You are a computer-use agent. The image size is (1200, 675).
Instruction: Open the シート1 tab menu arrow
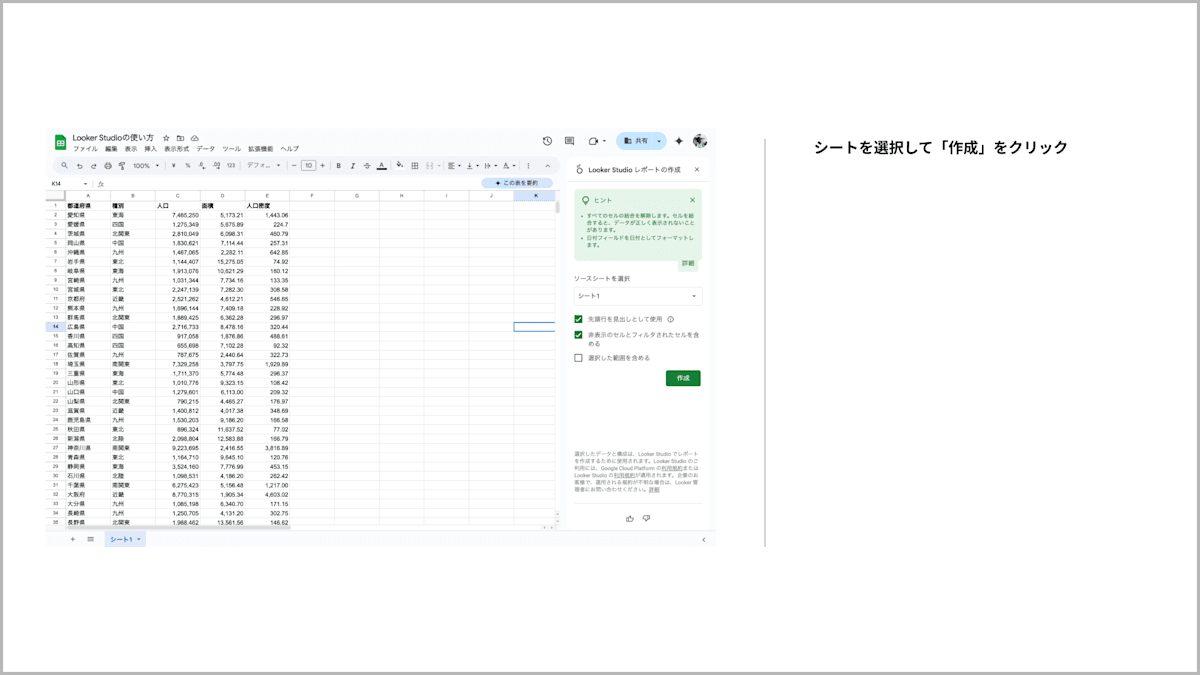(139, 539)
